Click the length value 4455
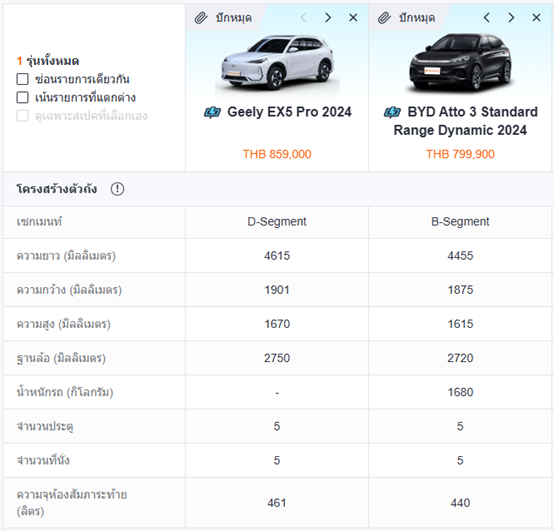The image size is (554, 531). coord(460,255)
